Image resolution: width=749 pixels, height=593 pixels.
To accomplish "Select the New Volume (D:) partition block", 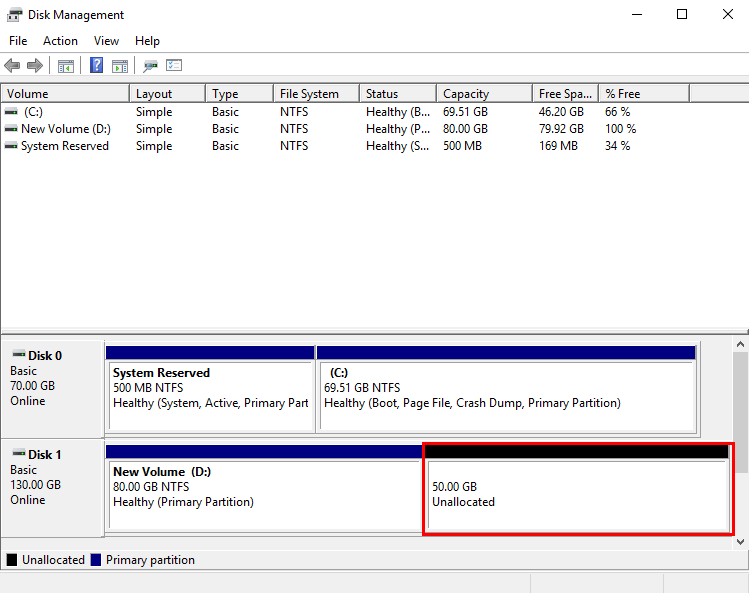I will (264, 488).
